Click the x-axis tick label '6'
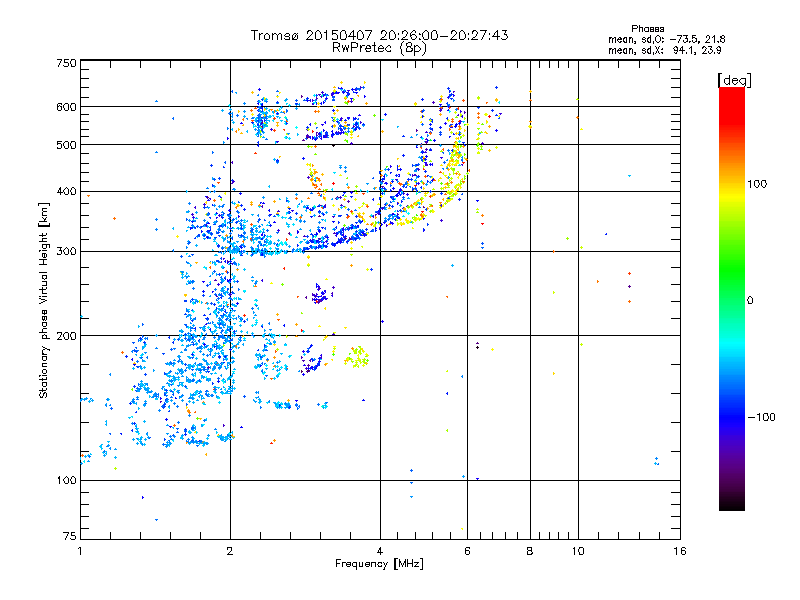Viewport: 800px width, 600px height. [x=467, y=551]
